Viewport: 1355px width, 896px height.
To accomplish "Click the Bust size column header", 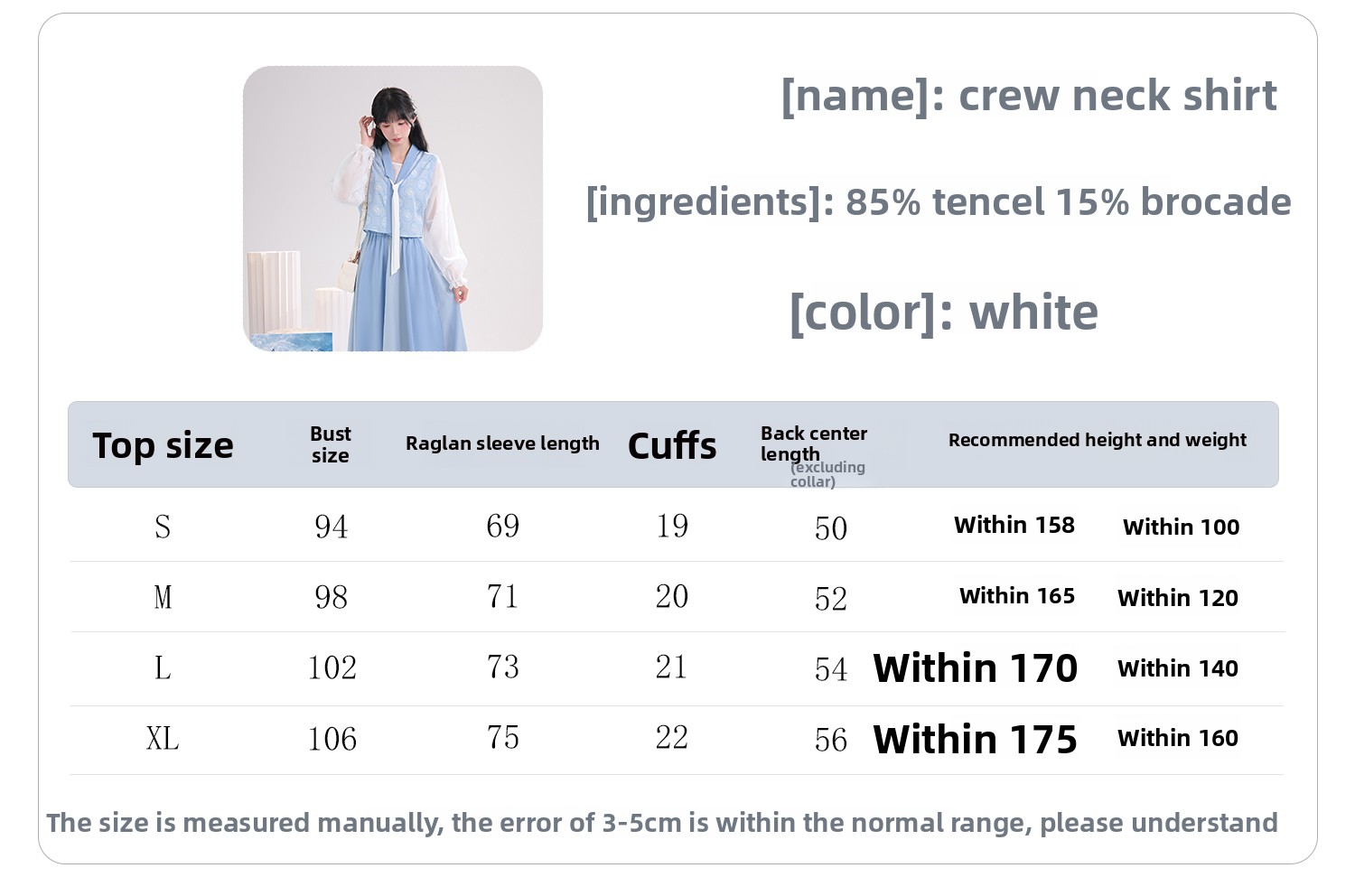I will 331,444.
